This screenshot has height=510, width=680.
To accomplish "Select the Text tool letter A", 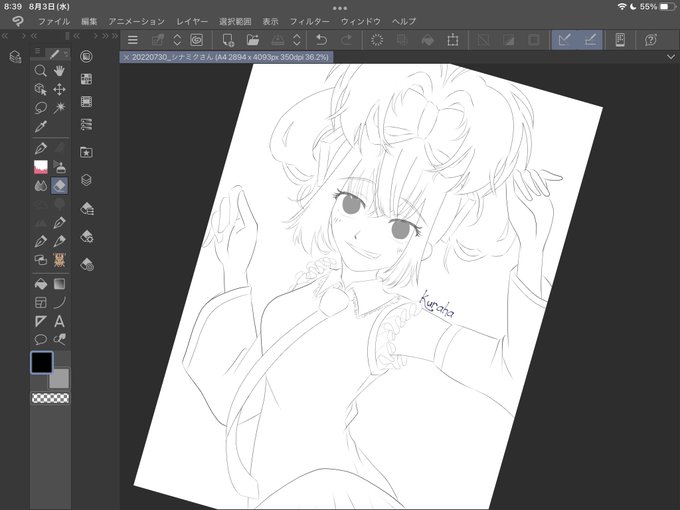I will 59,321.
